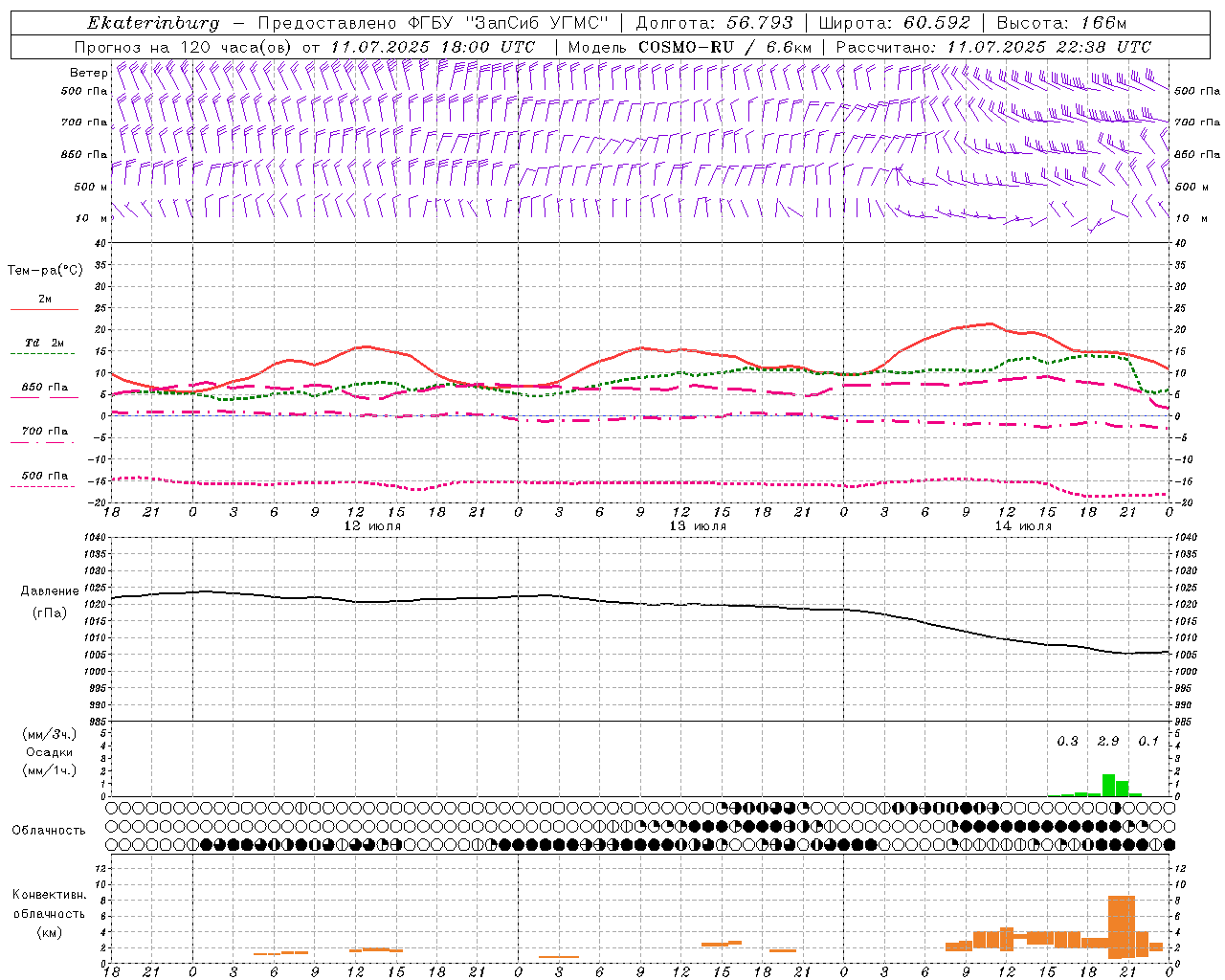
Task: Click the "Широта: 60.592" header field
Action: point(894,23)
